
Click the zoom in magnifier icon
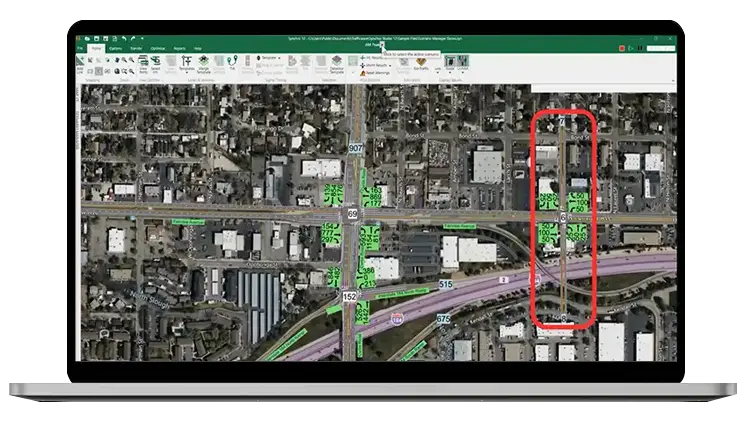(x=124, y=60)
